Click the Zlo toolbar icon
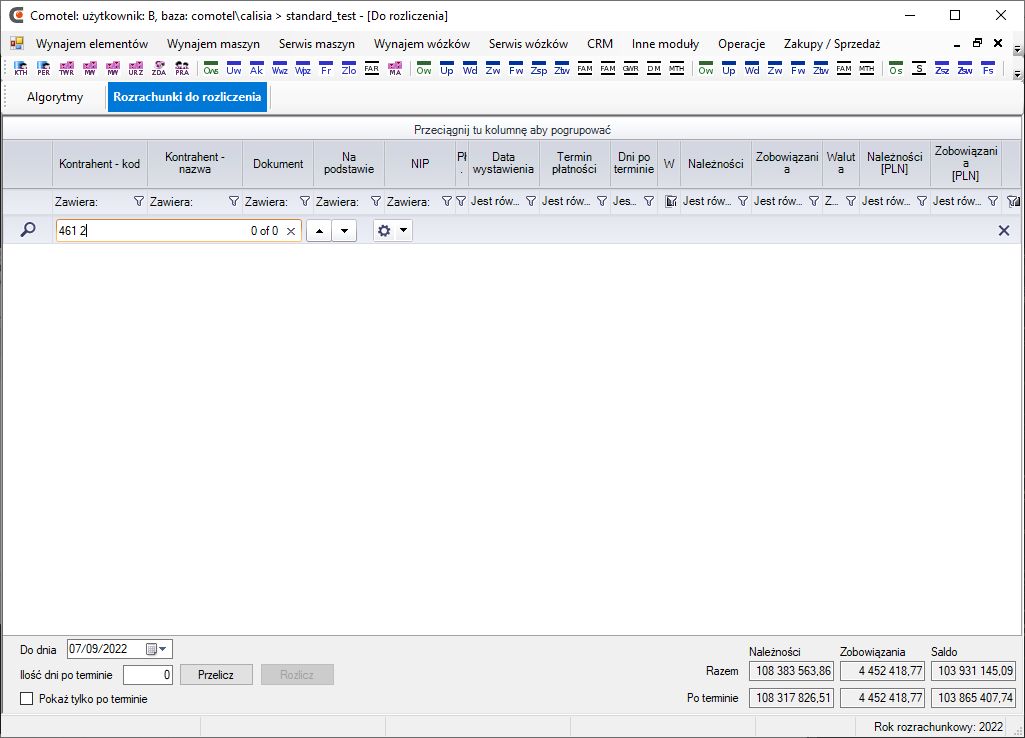This screenshot has width=1025, height=738. pos(349,70)
